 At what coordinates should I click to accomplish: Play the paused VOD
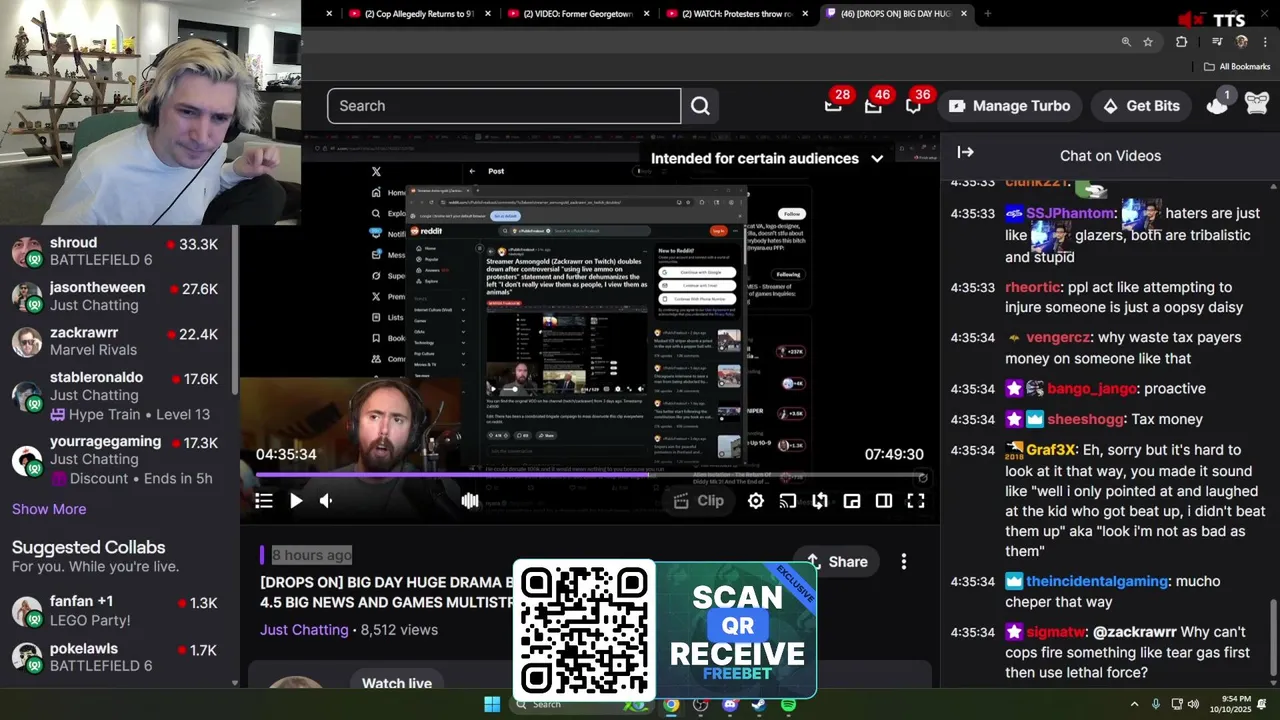pos(296,501)
